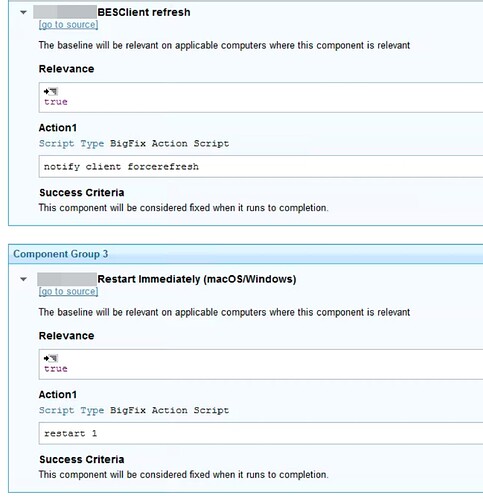This screenshot has height=499, width=483.
Task: Click the Relevance heading under BESClient refresh
Action: coord(66,69)
